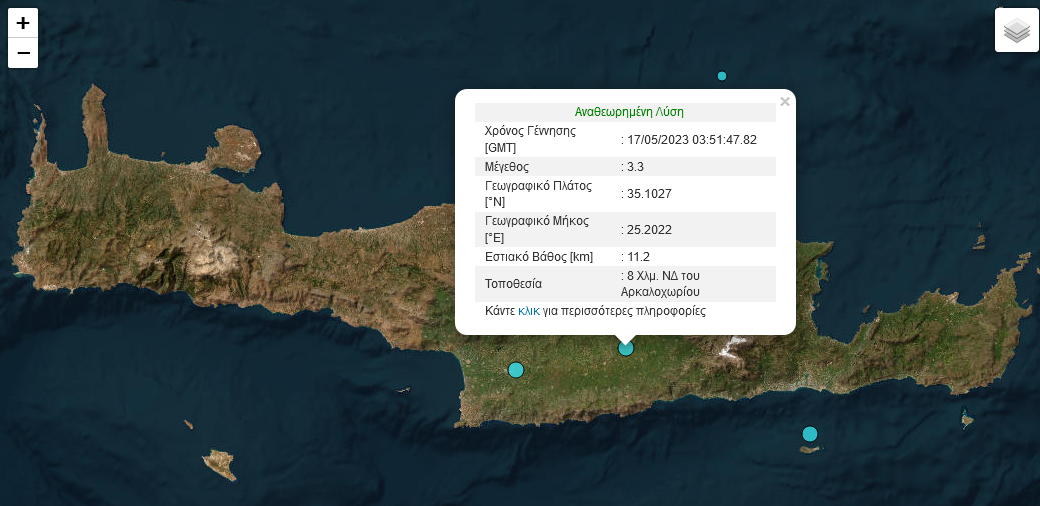
Task: Click the zoom out minus button
Action: click(x=23, y=53)
